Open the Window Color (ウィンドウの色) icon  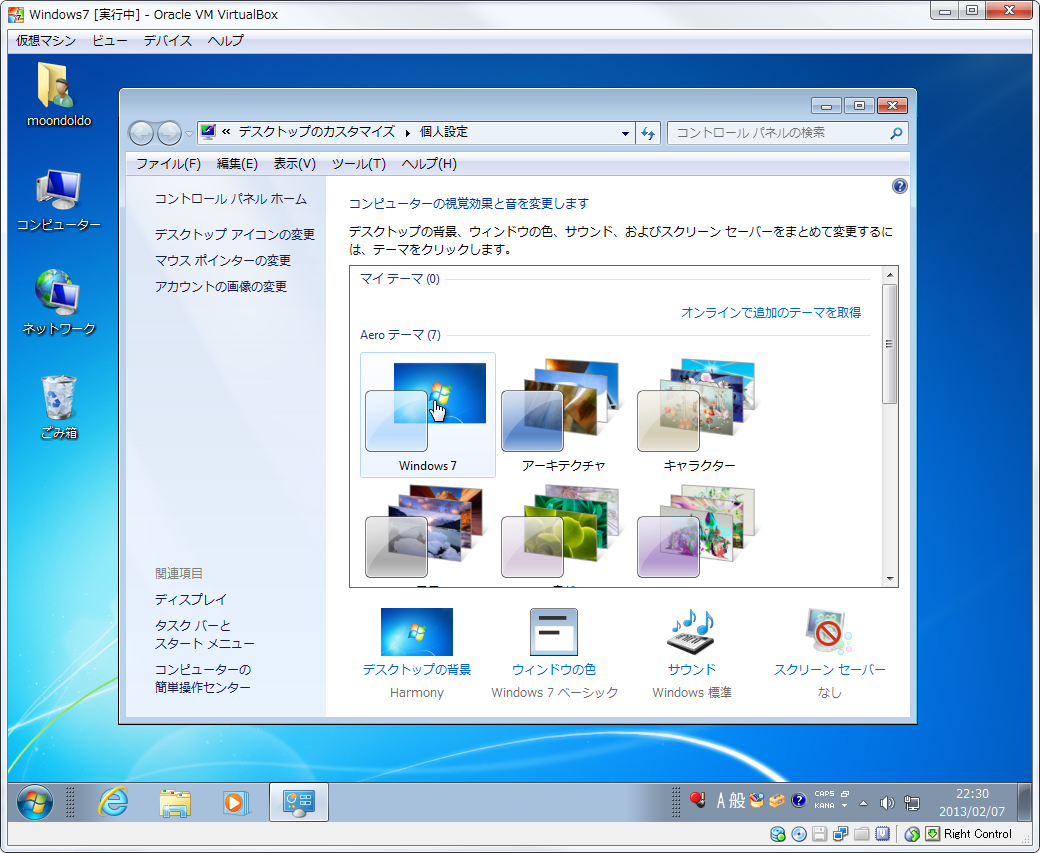[553, 632]
